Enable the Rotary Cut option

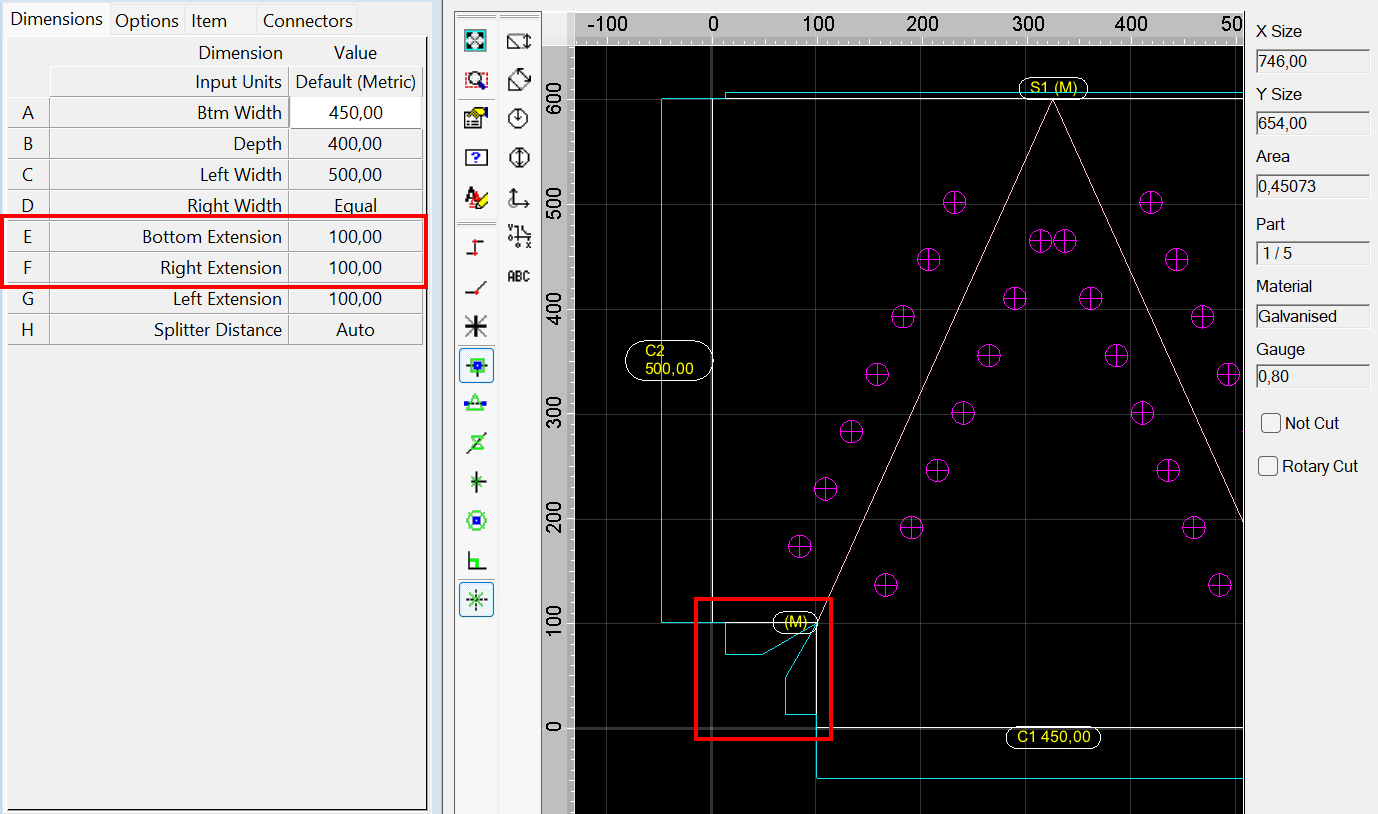[x=1268, y=466]
